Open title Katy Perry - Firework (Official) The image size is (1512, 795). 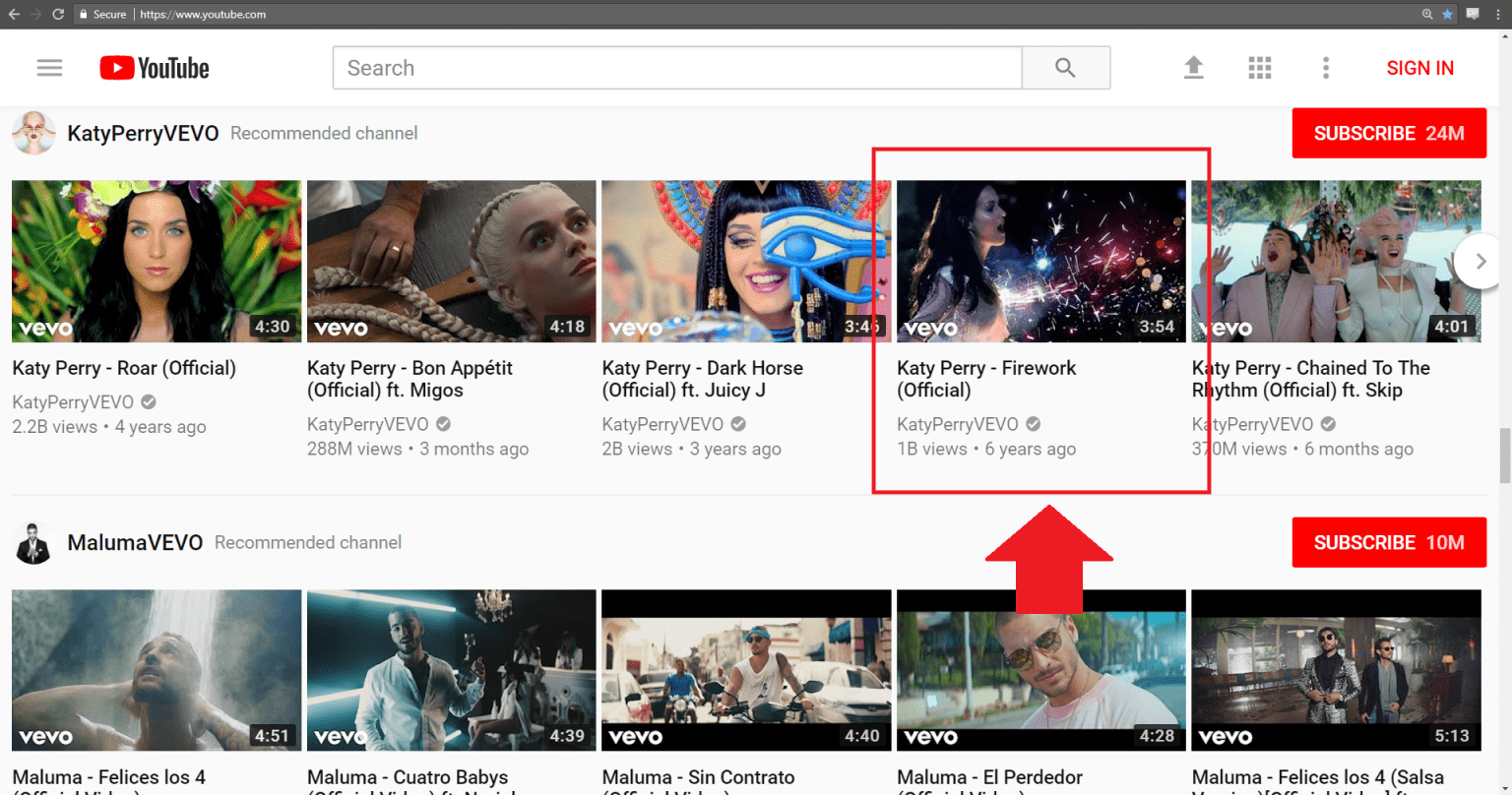point(986,379)
